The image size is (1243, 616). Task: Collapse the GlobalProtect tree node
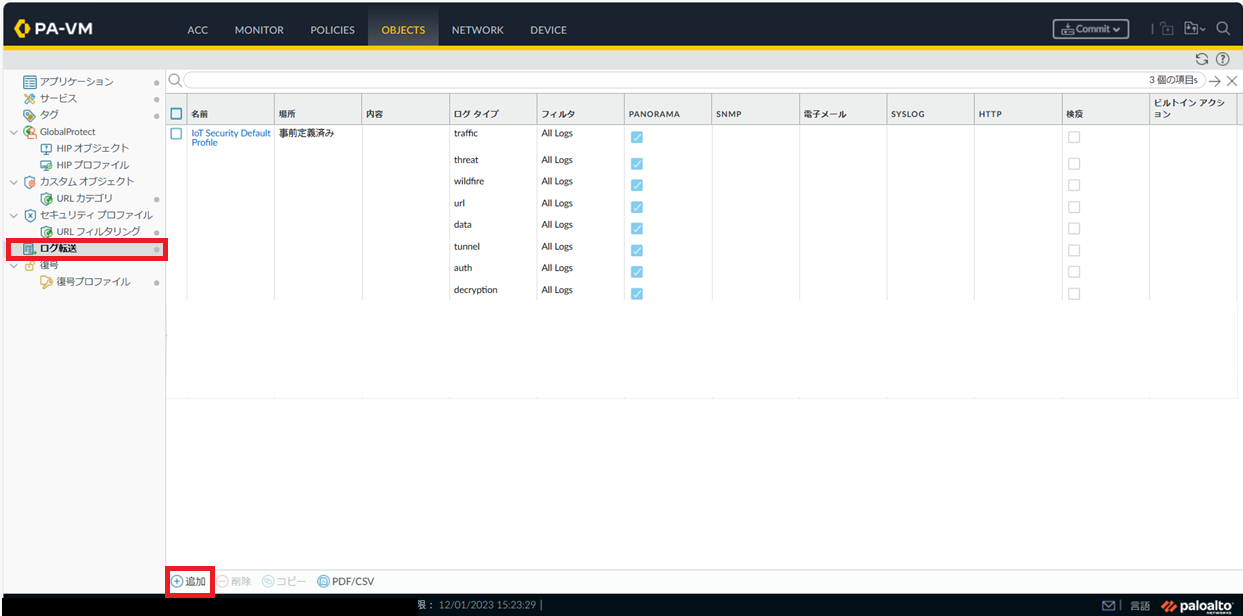coord(13,132)
